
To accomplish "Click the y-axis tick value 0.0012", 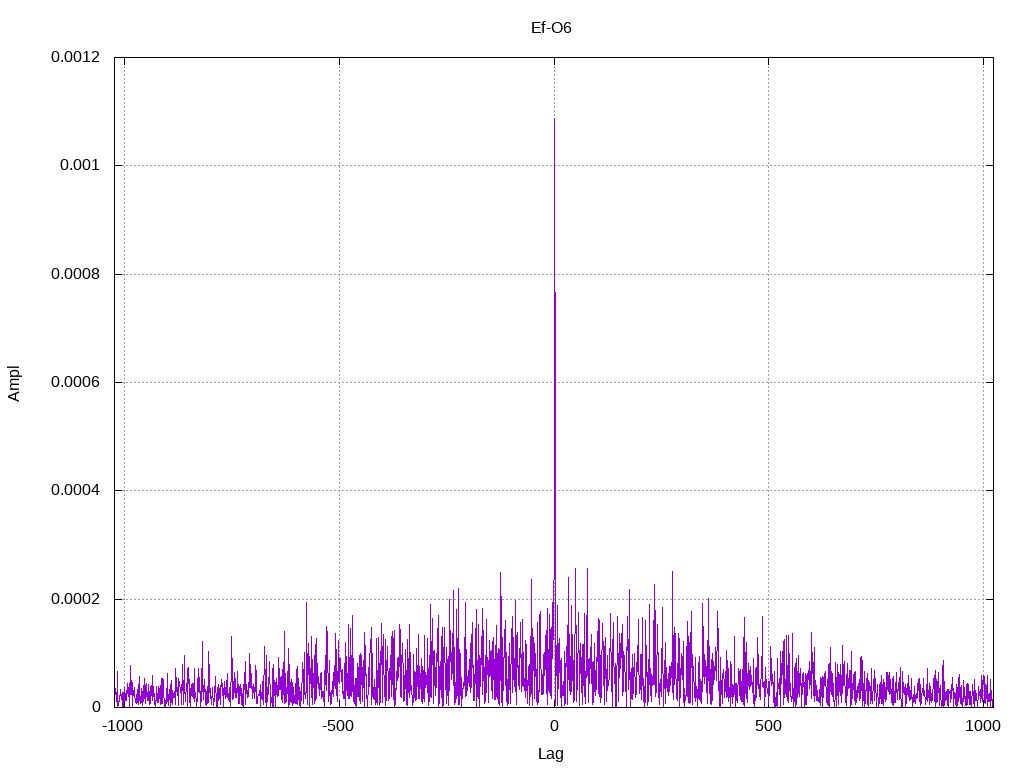I will 76,57.
